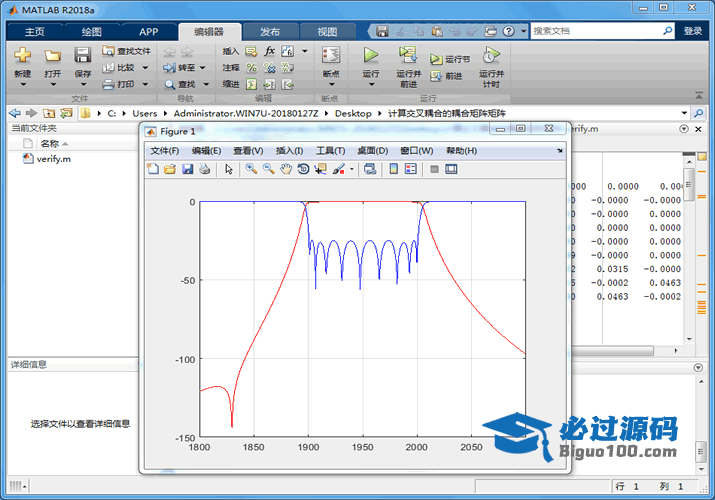Viewport: 715px width, 500px height.
Task: Click the Open (打开) folder icon
Action: tap(52, 55)
